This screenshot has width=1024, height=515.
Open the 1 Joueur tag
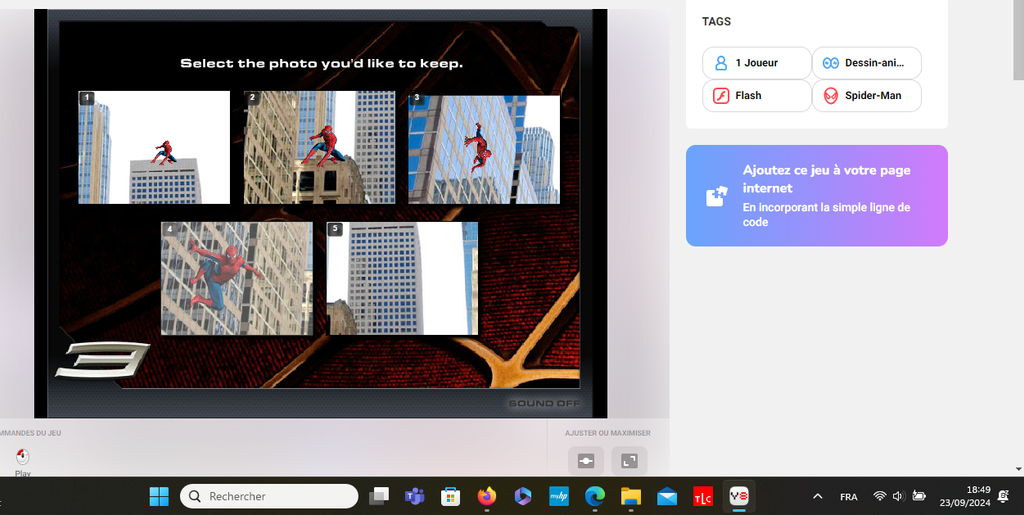[x=756, y=63]
